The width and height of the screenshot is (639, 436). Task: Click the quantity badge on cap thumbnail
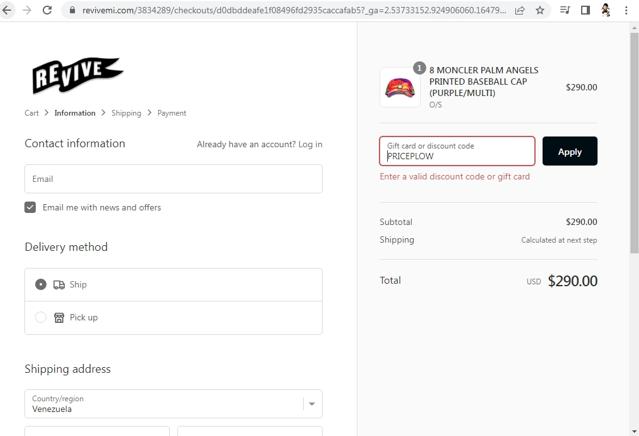[419, 68]
